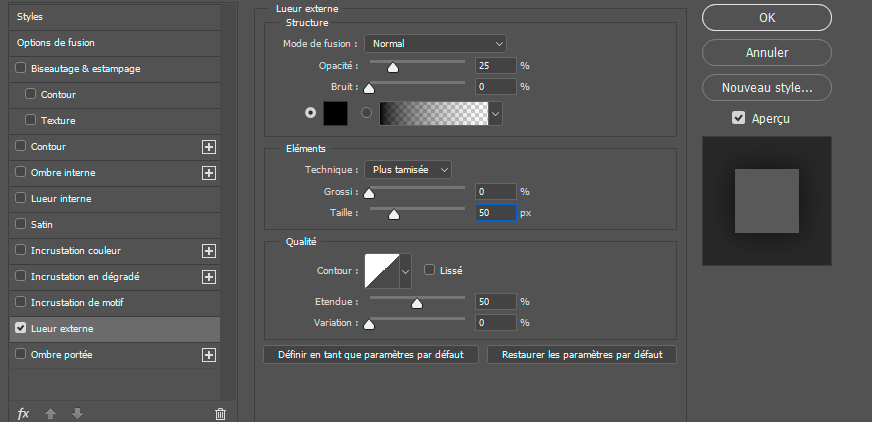This screenshot has height=422, width=872.
Task: Click the move effect down arrow
Action: tap(77, 414)
